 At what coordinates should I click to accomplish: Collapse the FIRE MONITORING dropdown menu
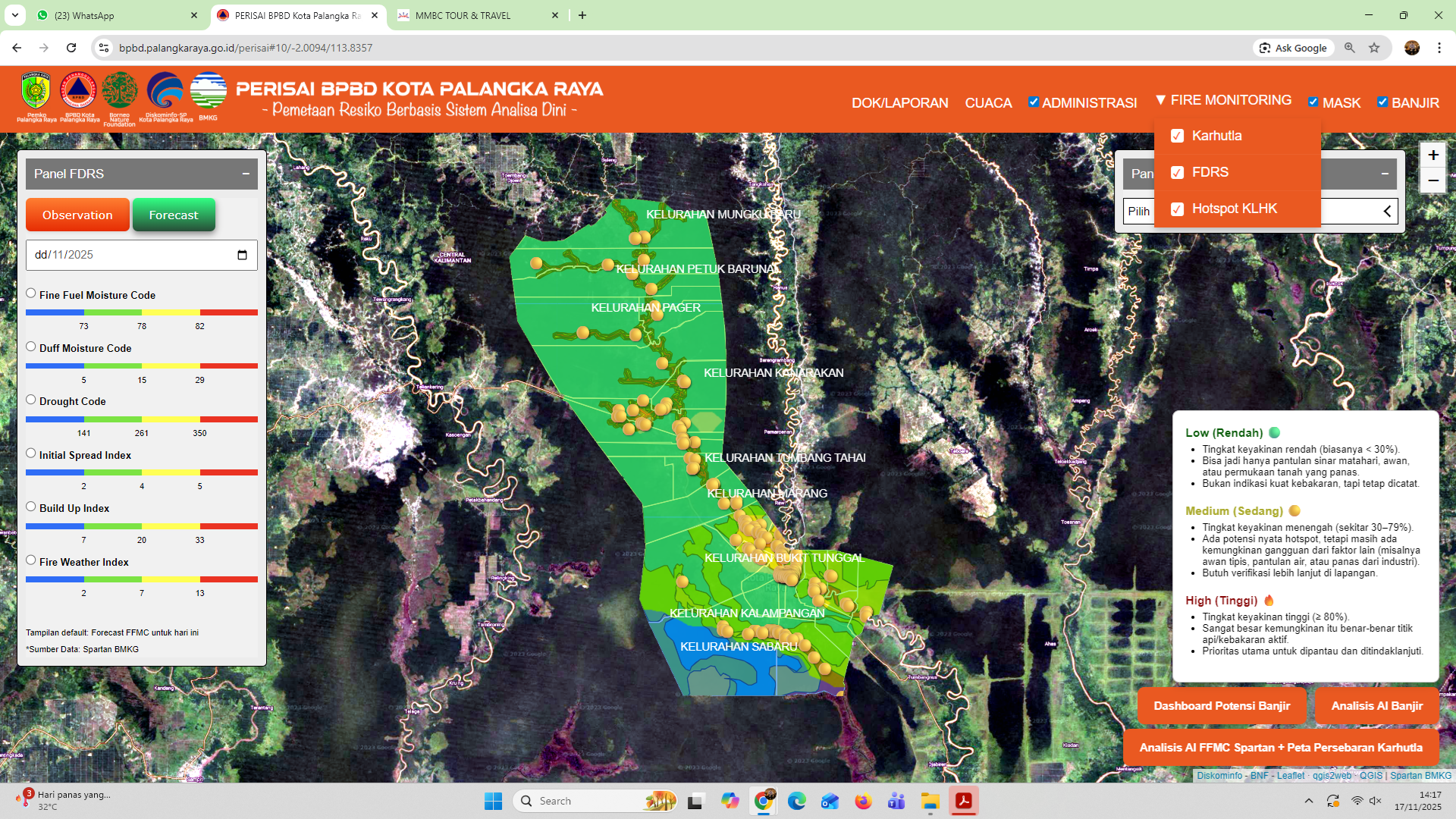point(1223,100)
